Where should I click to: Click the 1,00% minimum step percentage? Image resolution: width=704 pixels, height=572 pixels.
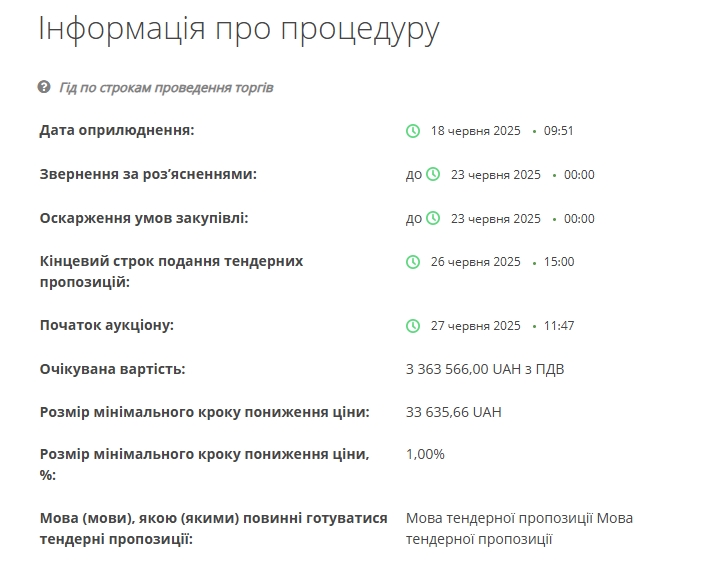tap(425, 454)
